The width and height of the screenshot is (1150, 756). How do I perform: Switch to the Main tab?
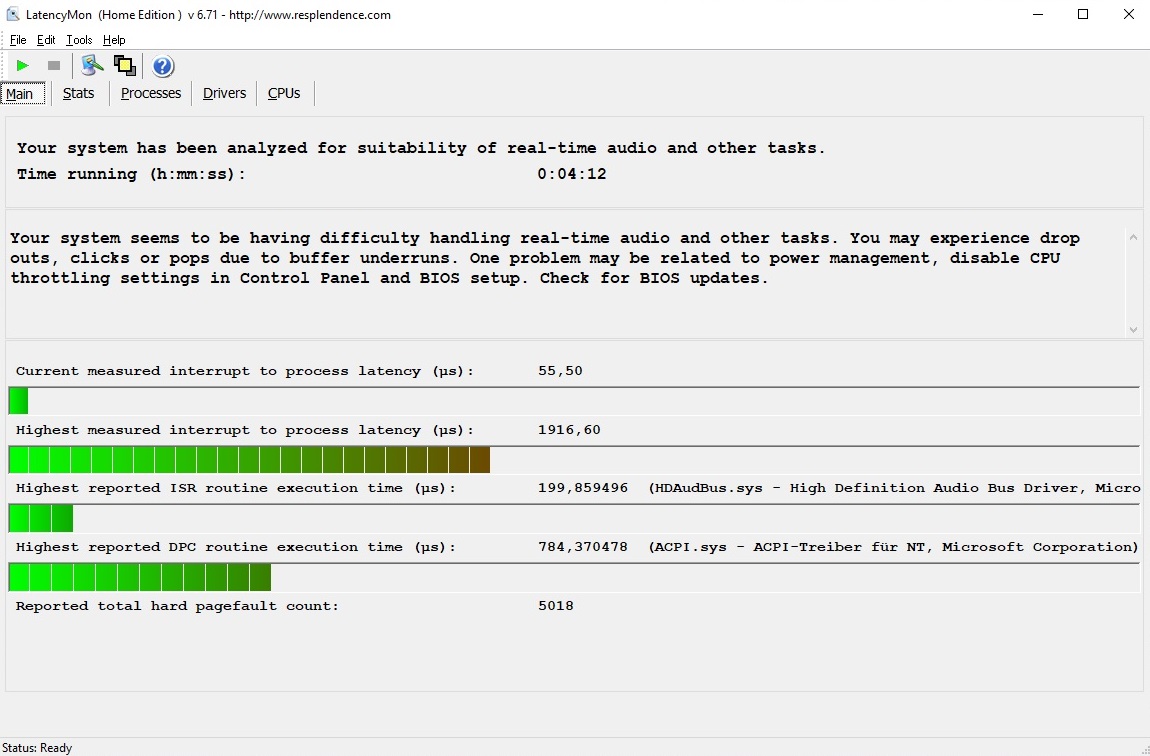23,94
